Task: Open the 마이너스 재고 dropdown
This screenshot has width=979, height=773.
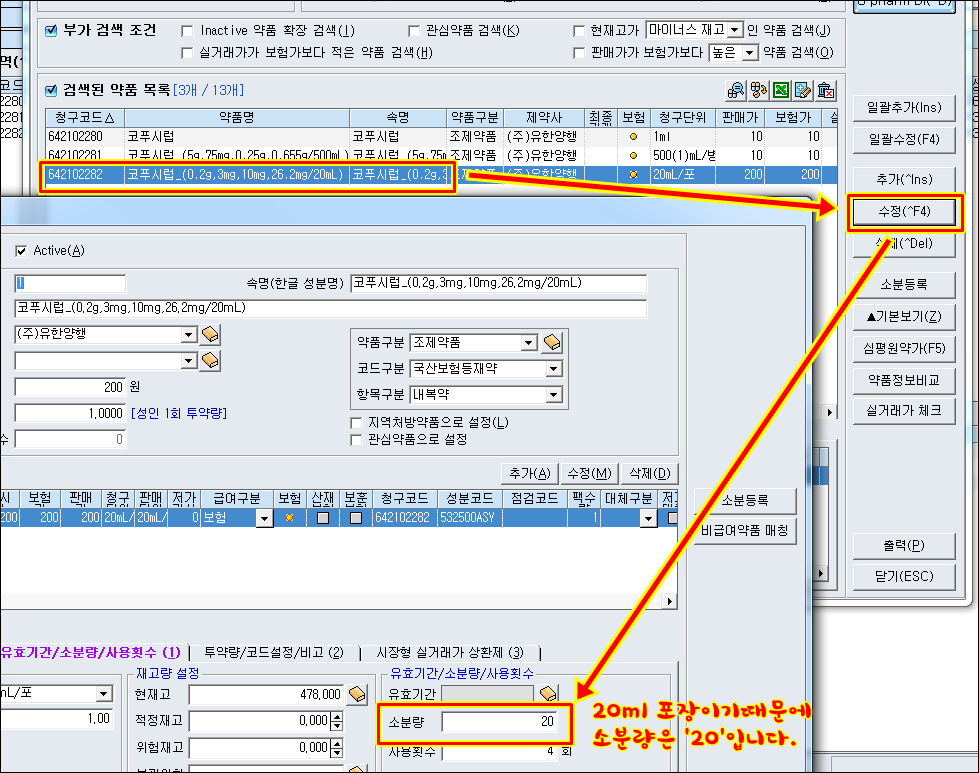Action: click(x=735, y=31)
